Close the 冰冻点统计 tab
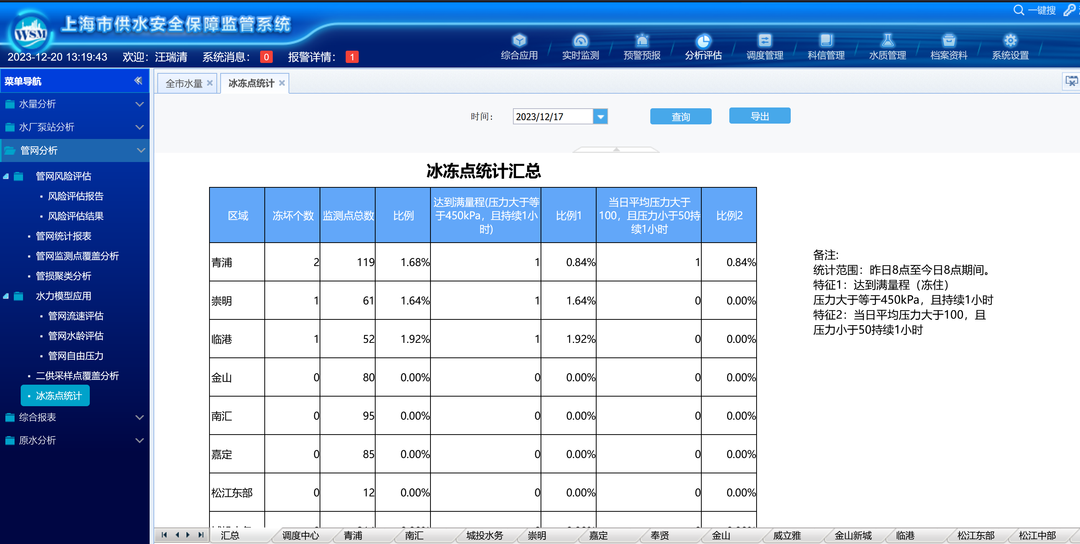 pos(282,83)
